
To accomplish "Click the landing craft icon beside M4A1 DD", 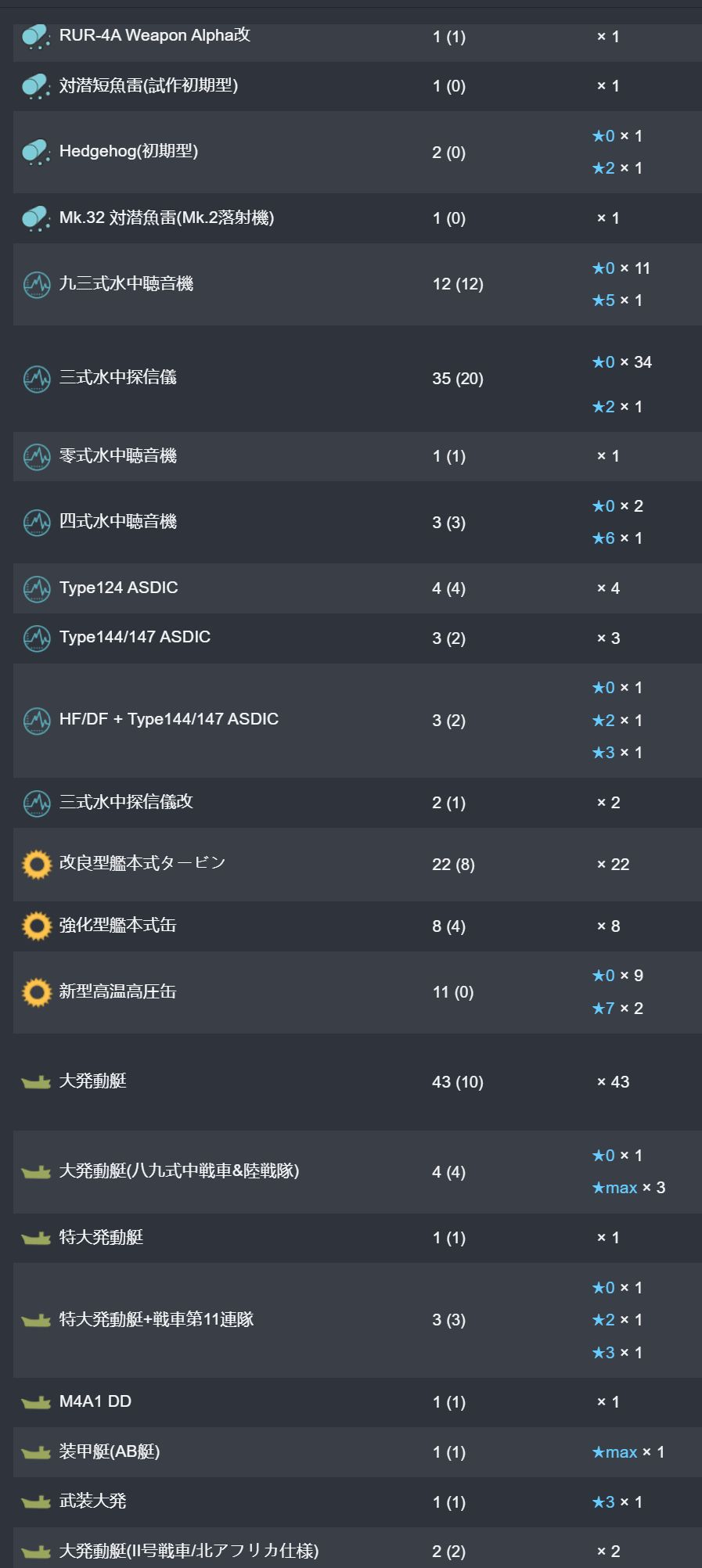I will (x=36, y=1402).
